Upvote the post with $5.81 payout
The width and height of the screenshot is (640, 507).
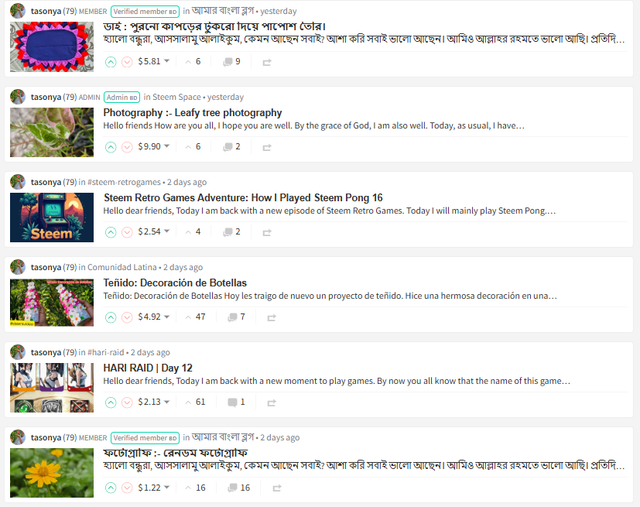pos(111,62)
